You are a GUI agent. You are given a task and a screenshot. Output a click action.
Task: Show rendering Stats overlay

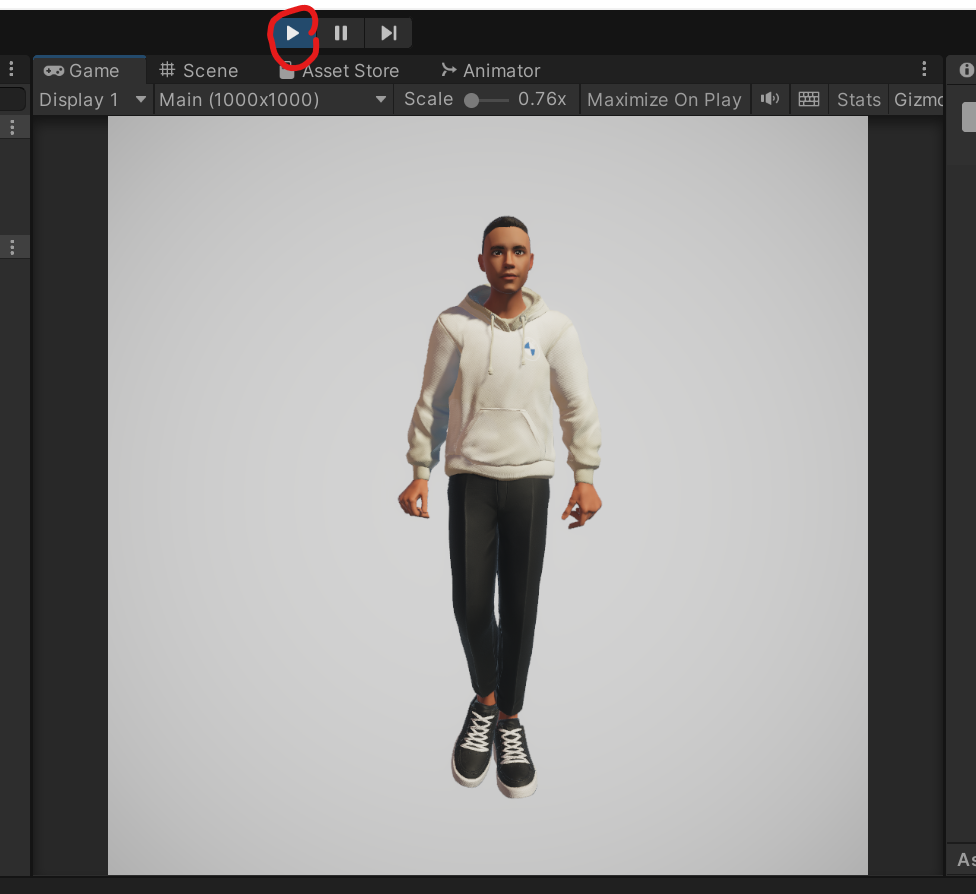click(x=858, y=99)
